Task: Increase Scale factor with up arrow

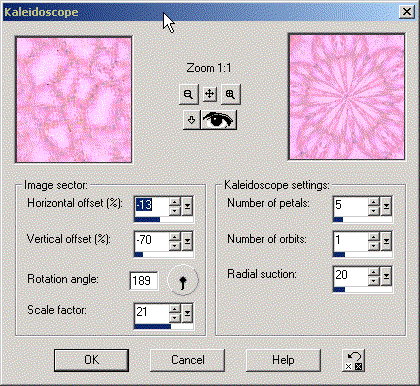Action: click(x=175, y=308)
